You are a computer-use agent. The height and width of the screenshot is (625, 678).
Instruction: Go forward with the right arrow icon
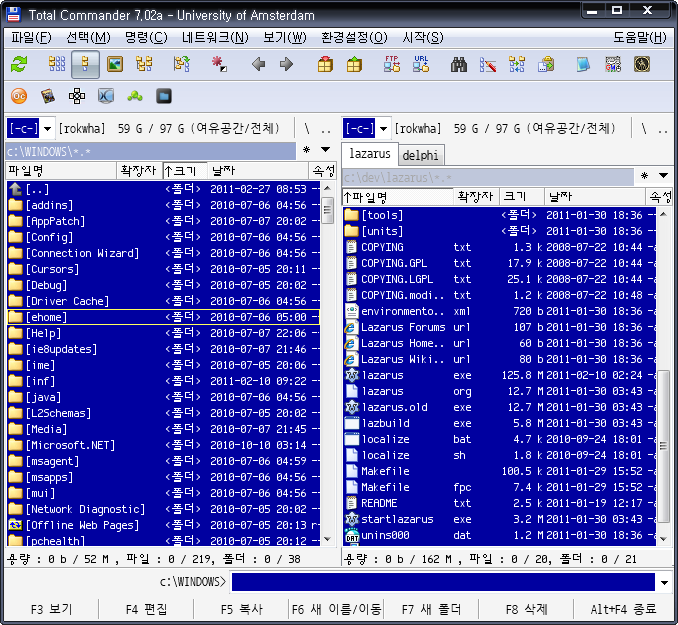286,64
